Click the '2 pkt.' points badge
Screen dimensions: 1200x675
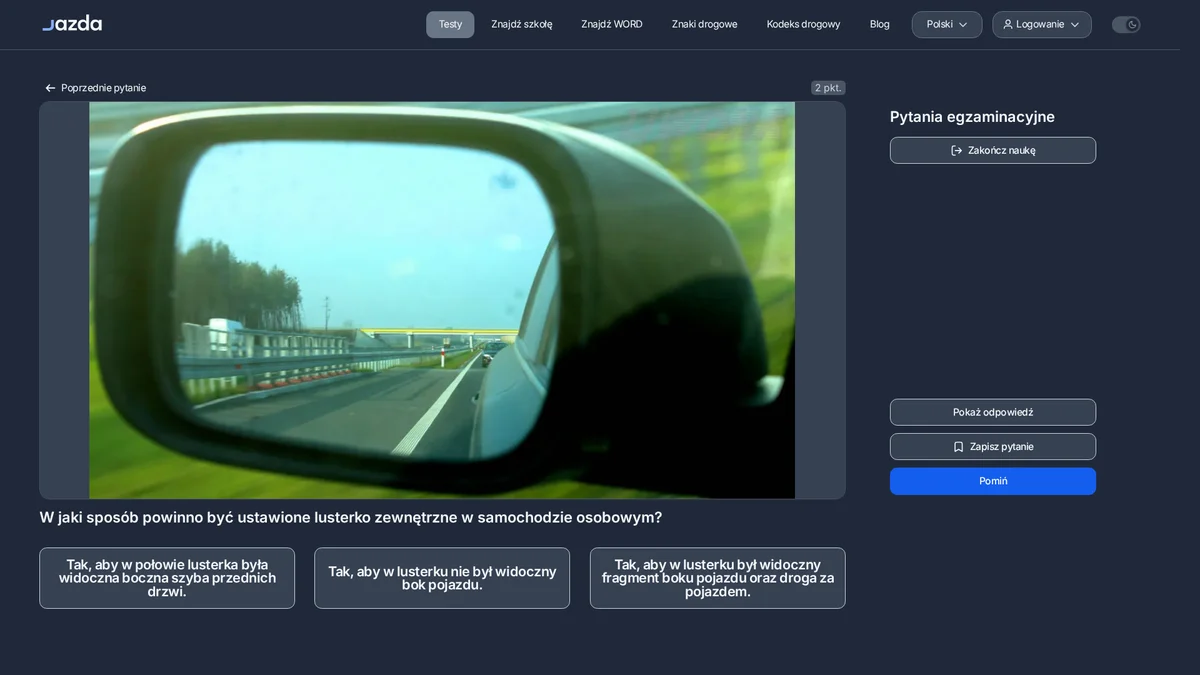[x=828, y=88]
